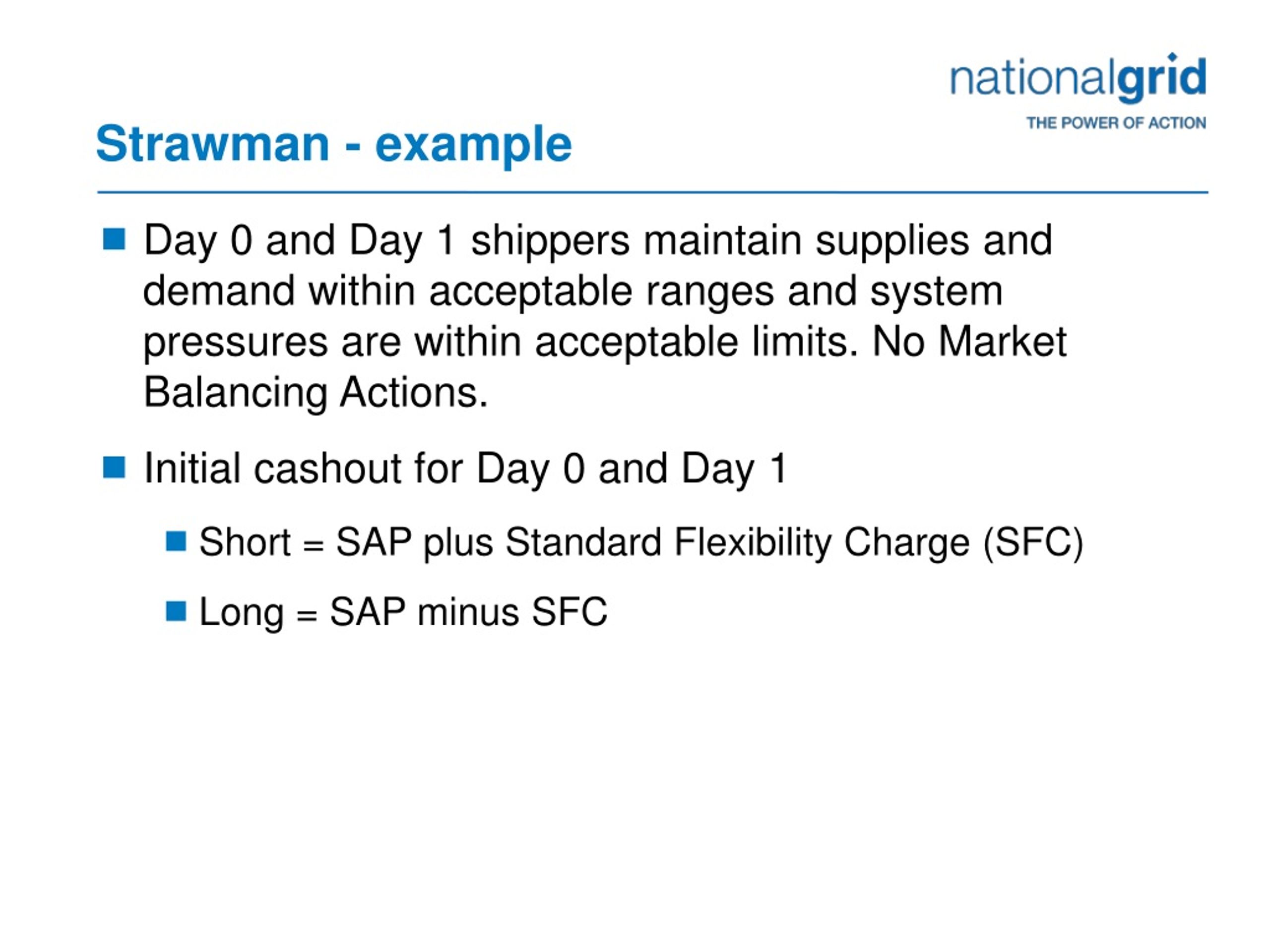1270x952 pixels.
Task: Click the blue sub-bullet before 'Long = SAP minus'
Action: [x=176, y=611]
